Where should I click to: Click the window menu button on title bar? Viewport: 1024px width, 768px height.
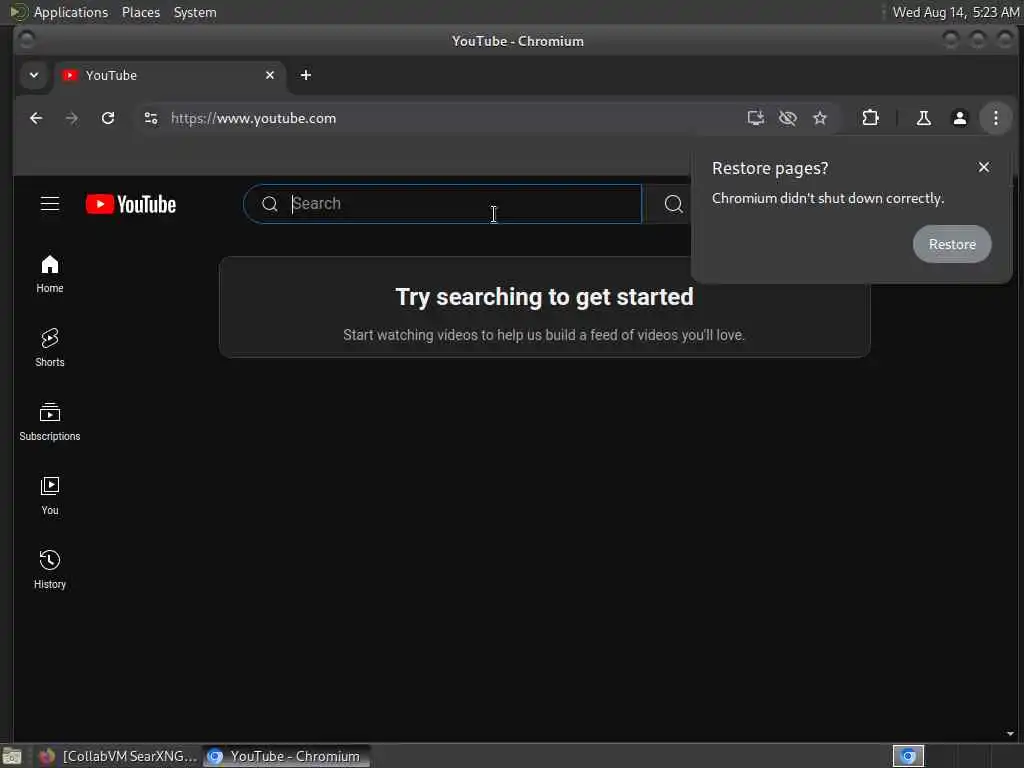[26, 40]
